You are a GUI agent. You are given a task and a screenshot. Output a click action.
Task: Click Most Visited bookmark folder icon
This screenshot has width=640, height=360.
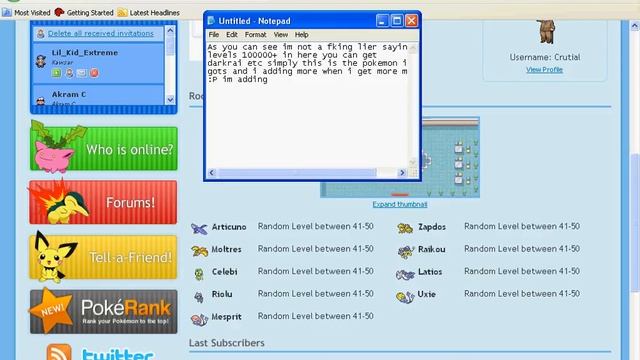click(7, 12)
